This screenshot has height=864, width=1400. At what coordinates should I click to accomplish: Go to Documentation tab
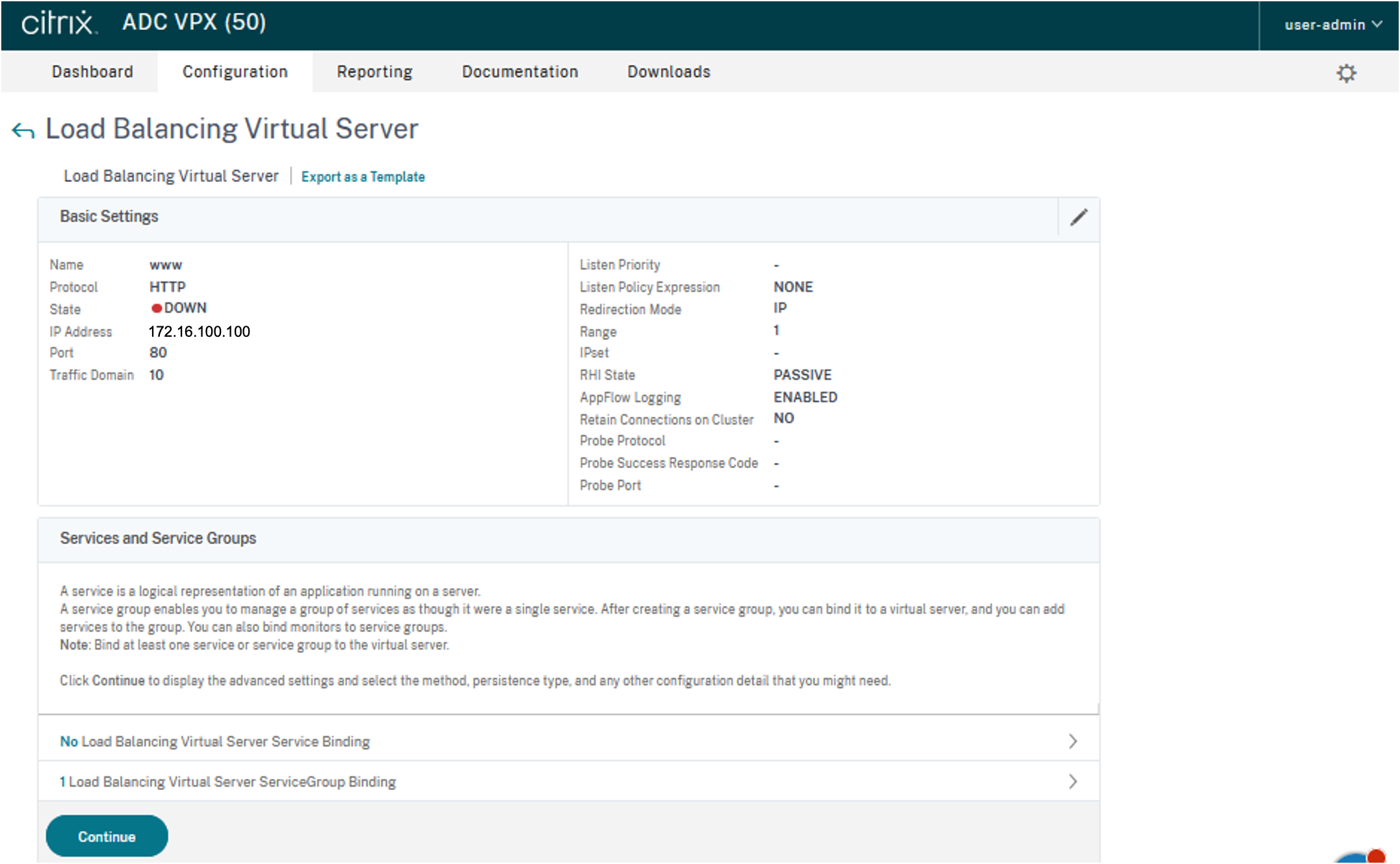coord(520,72)
